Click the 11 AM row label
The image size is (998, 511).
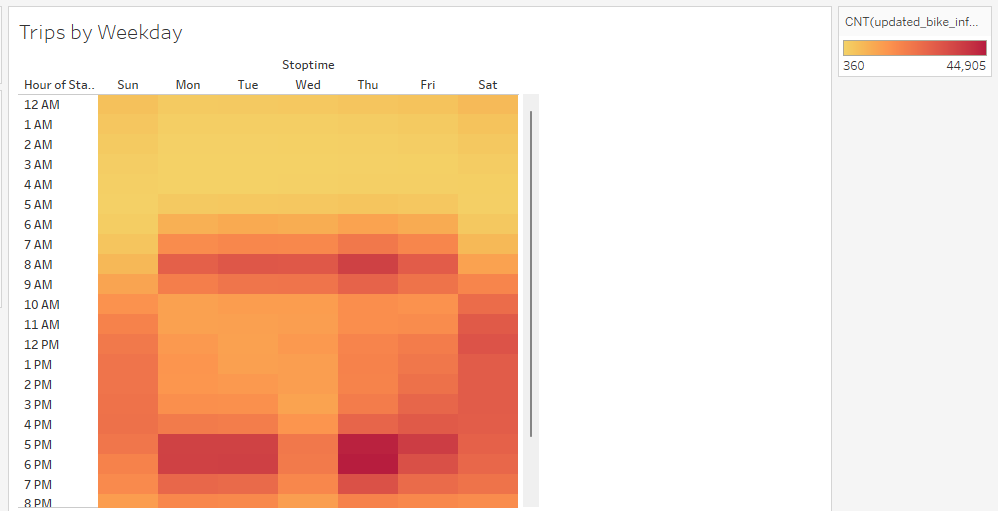pos(41,325)
